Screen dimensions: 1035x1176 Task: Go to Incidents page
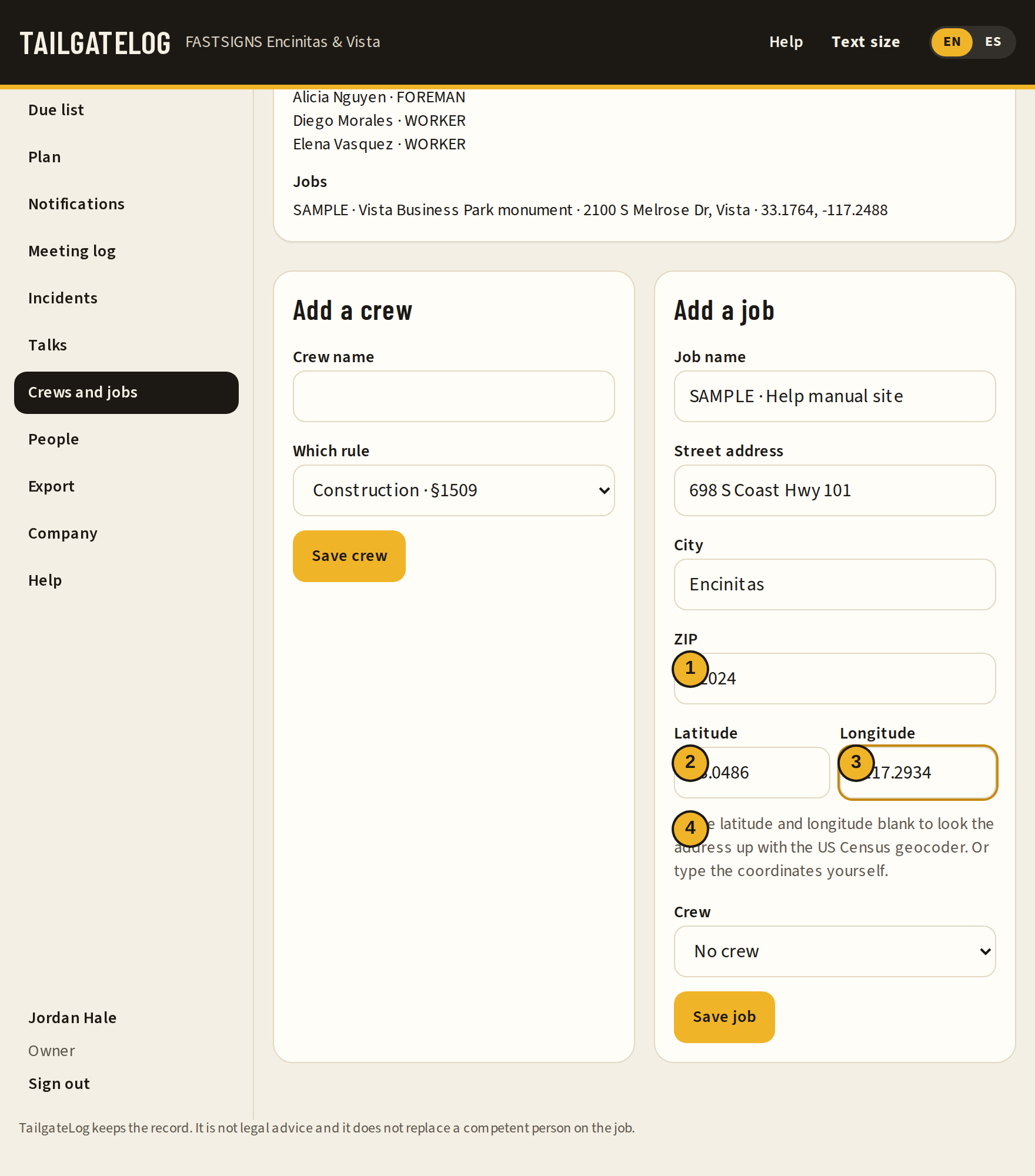(x=126, y=298)
